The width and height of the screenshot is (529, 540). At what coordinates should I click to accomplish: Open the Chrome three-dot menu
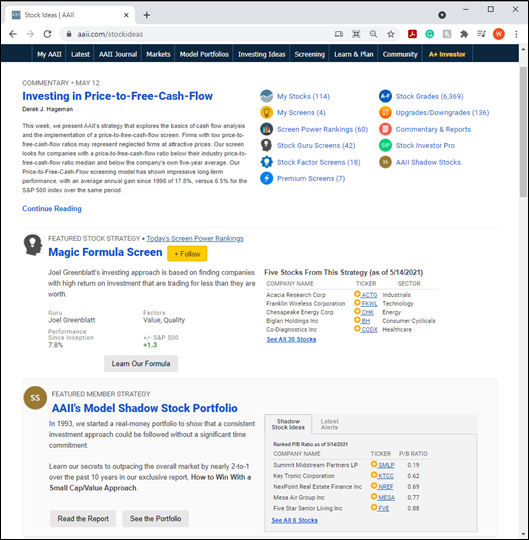[516, 34]
